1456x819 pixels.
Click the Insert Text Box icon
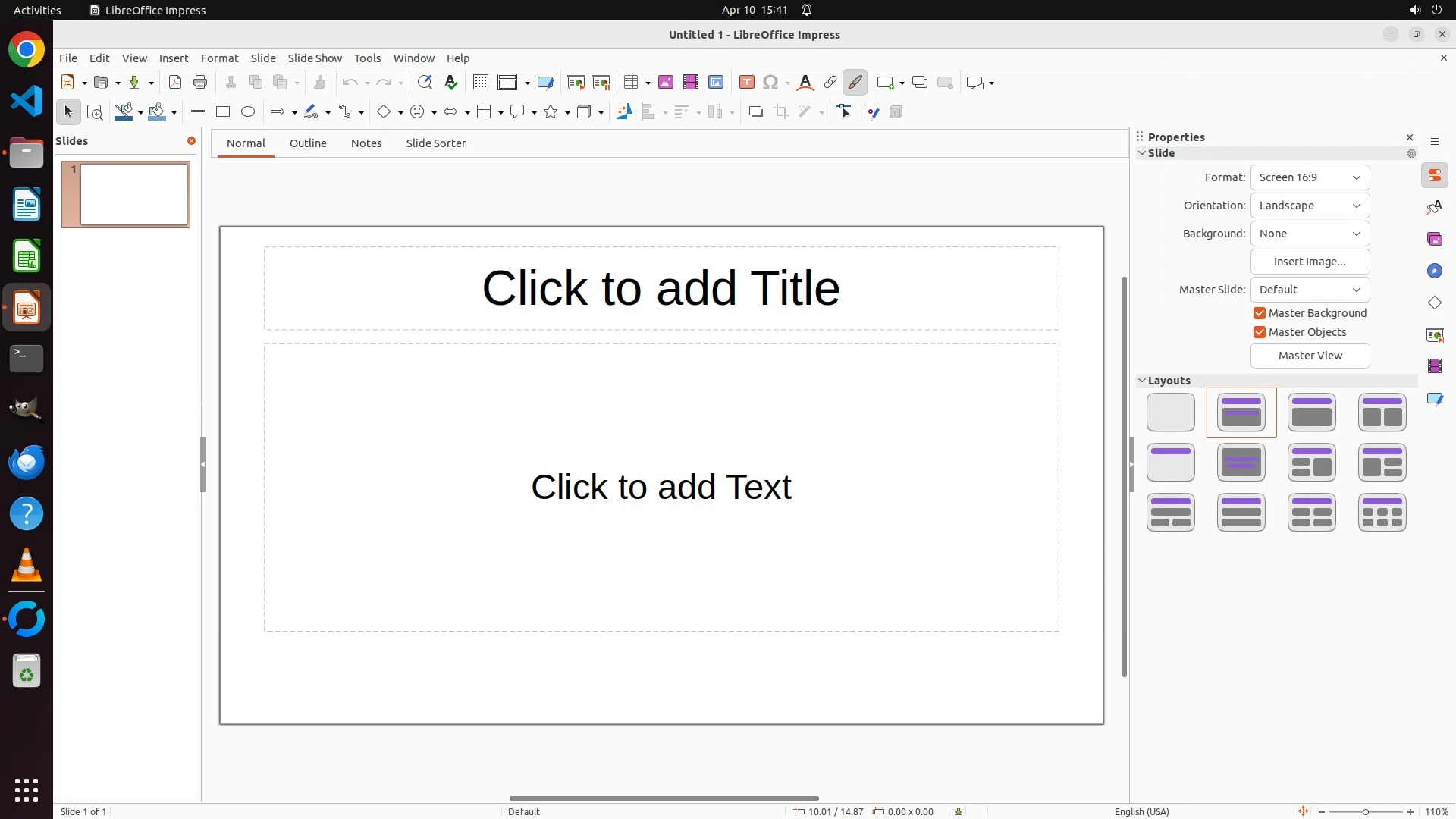click(746, 83)
